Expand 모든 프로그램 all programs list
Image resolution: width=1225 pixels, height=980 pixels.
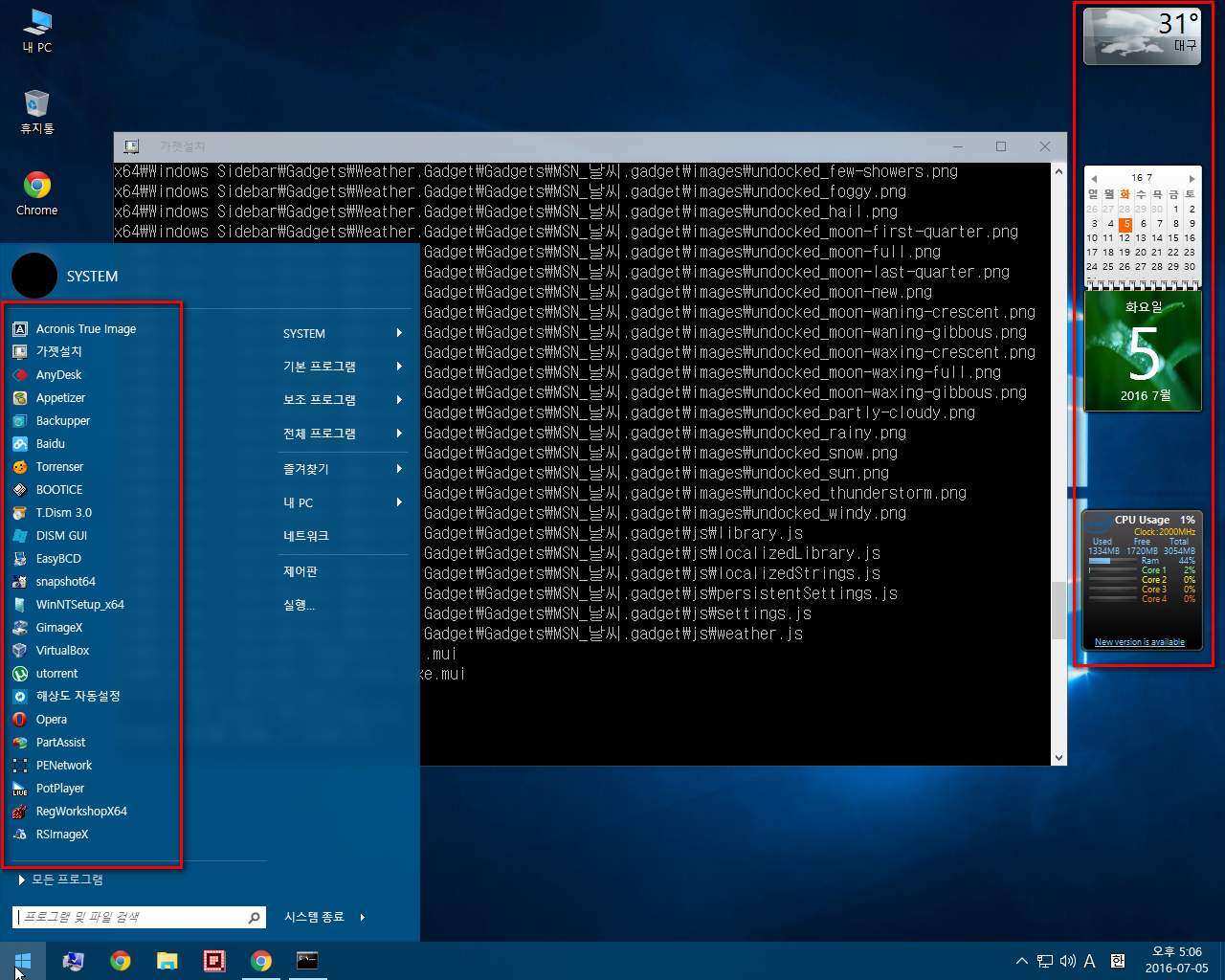(61, 880)
